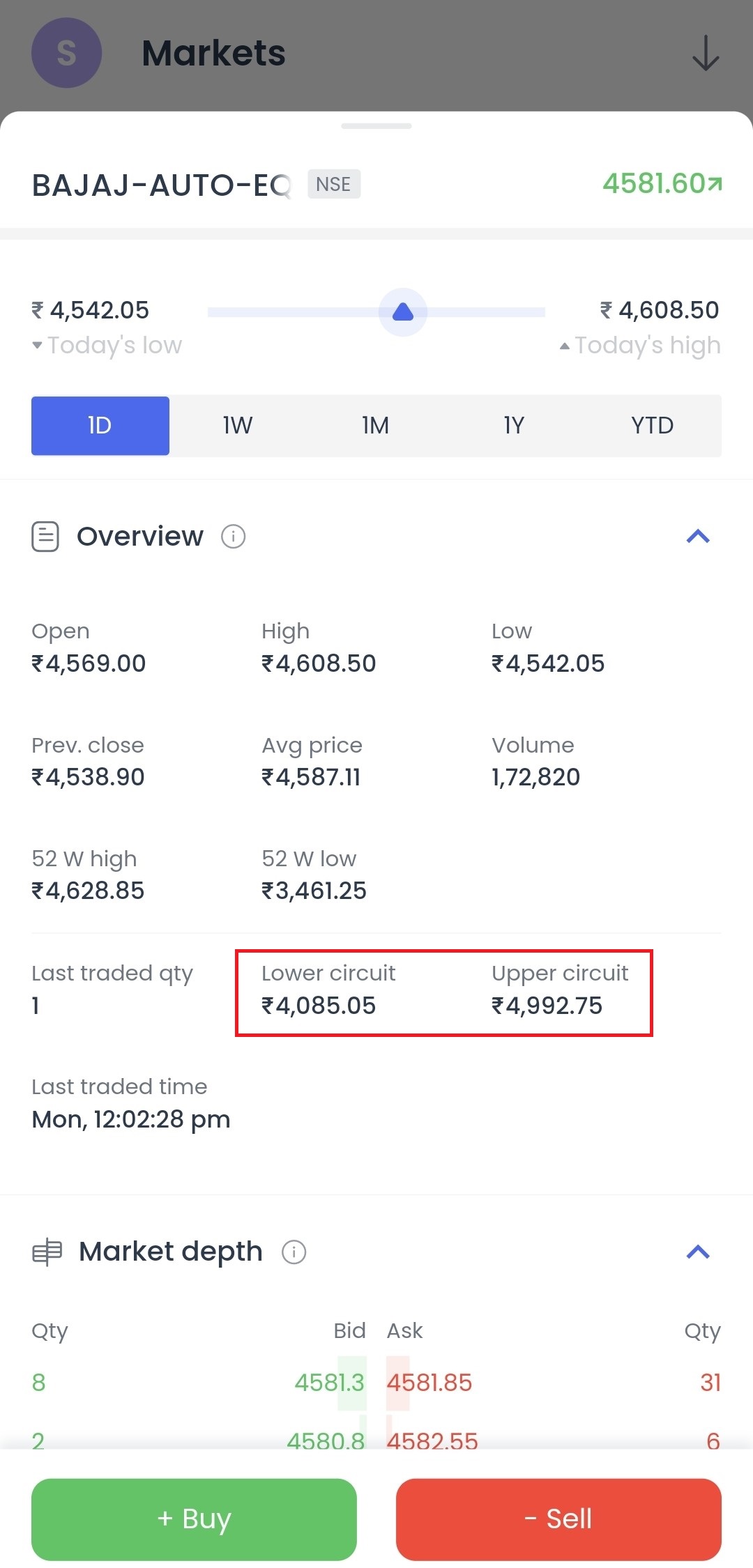Tap the green up-right arrow beside 4581.60
This screenshot has height=1568, width=753.
click(x=715, y=184)
